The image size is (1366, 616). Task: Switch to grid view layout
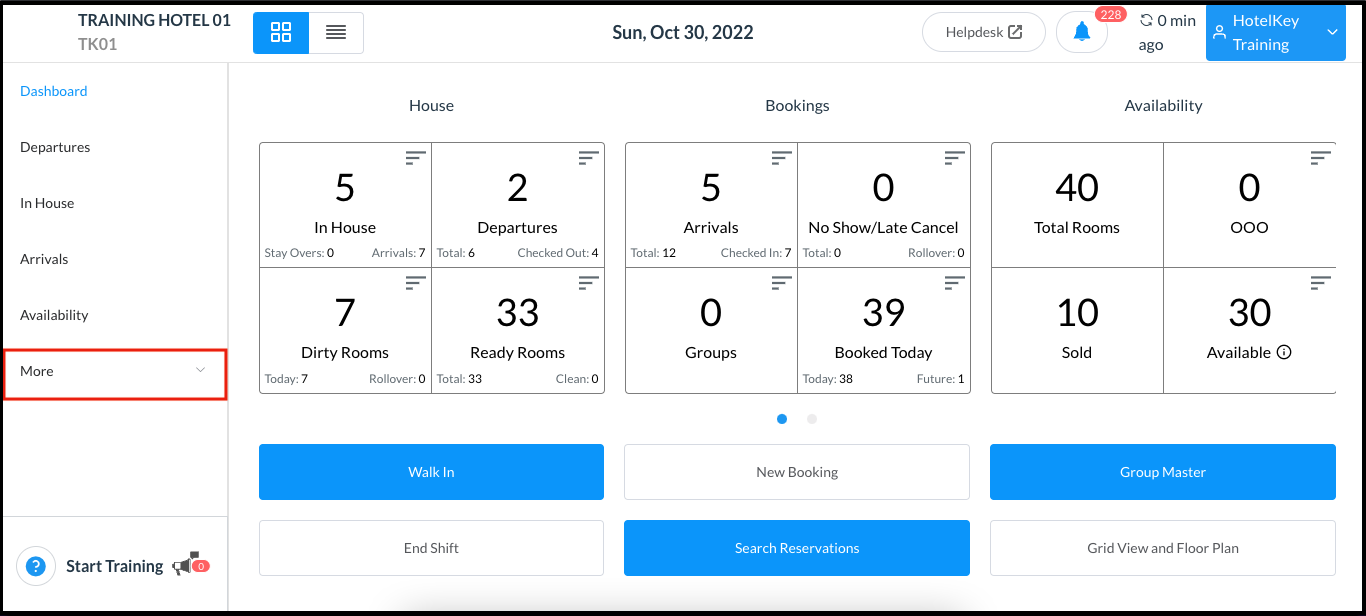click(x=280, y=32)
